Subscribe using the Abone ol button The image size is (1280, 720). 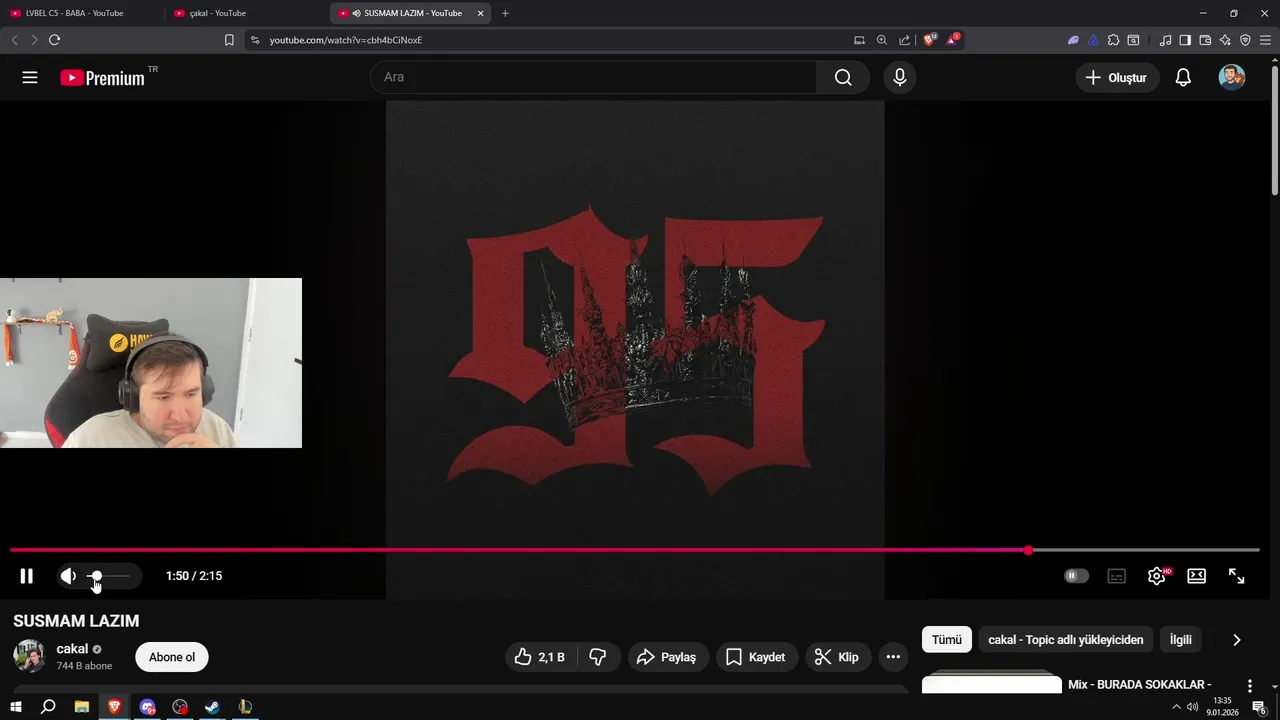coord(172,657)
